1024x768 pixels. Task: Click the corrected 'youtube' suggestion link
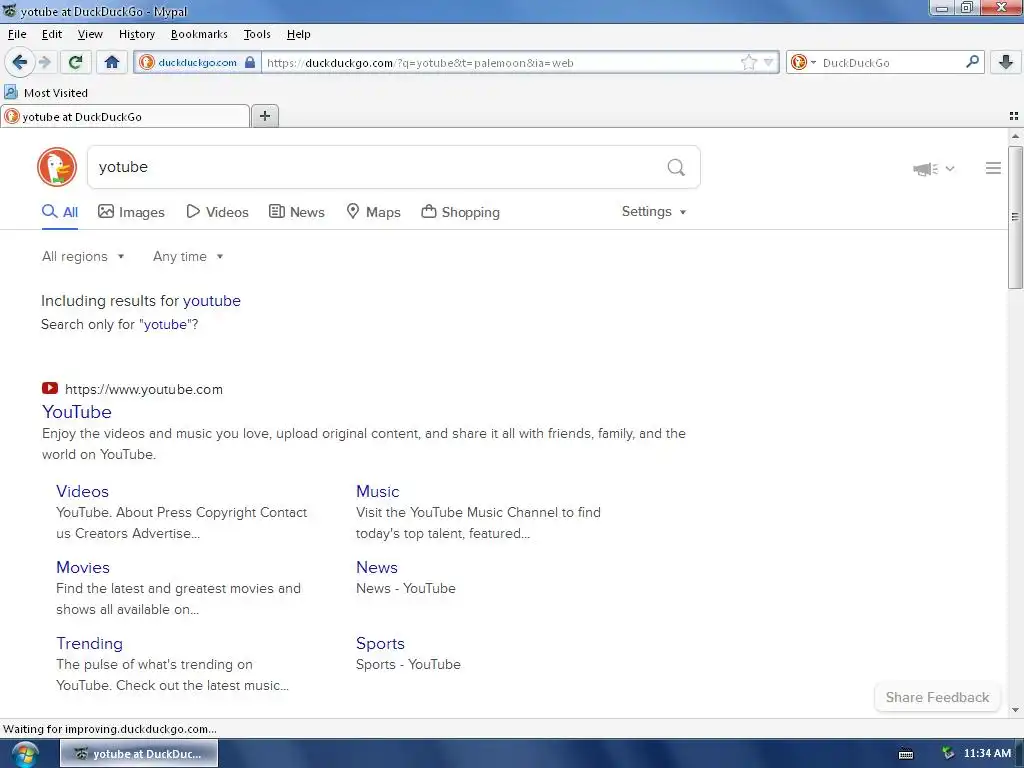[212, 300]
